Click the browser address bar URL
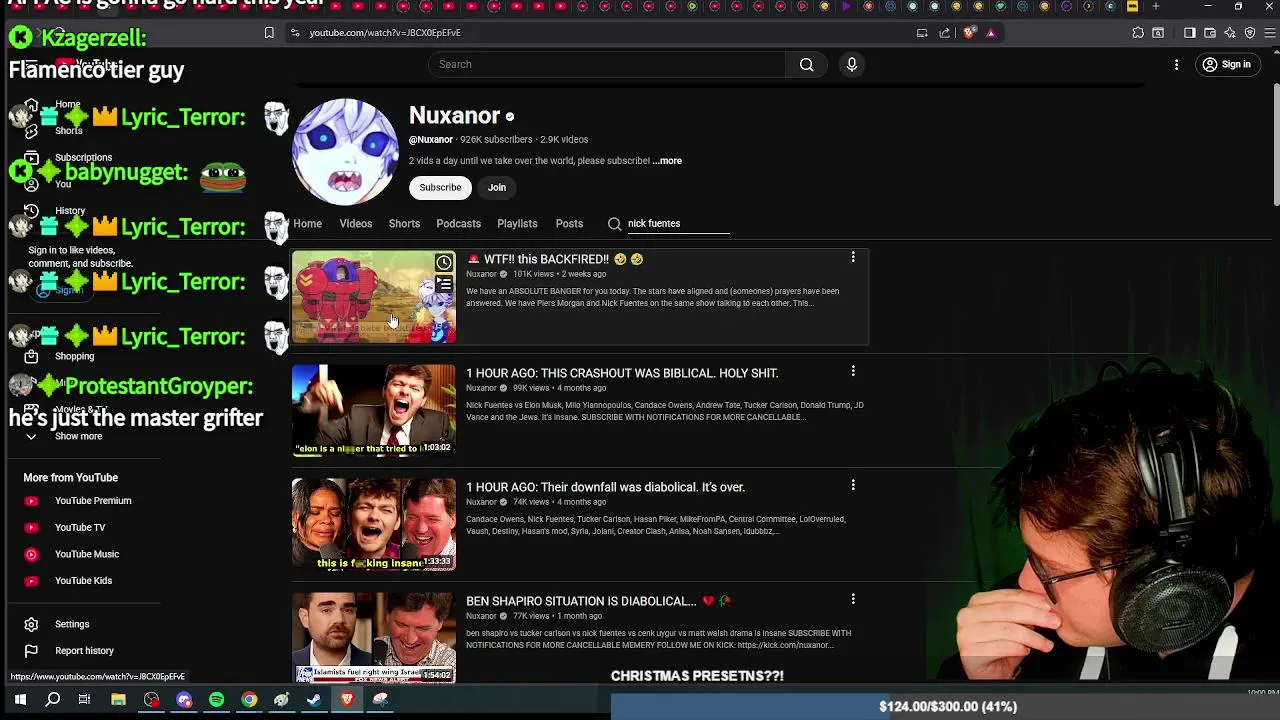The height and width of the screenshot is (720, 1280). 385,33
